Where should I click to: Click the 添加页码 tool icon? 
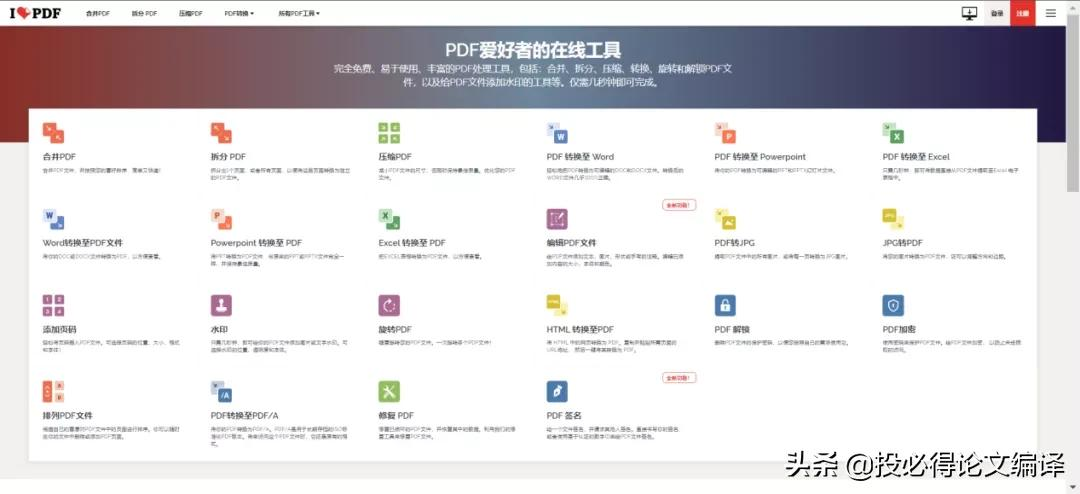pos(54,305)
